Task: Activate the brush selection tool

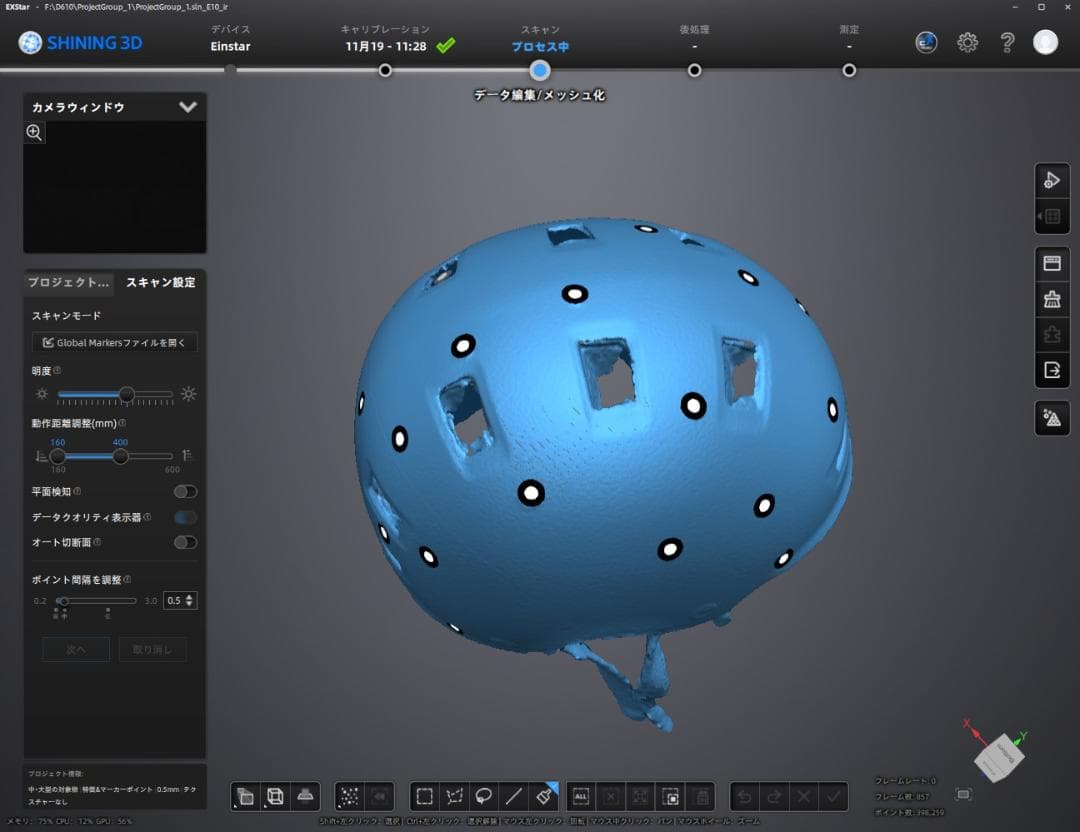Action: tap(543, 797)
